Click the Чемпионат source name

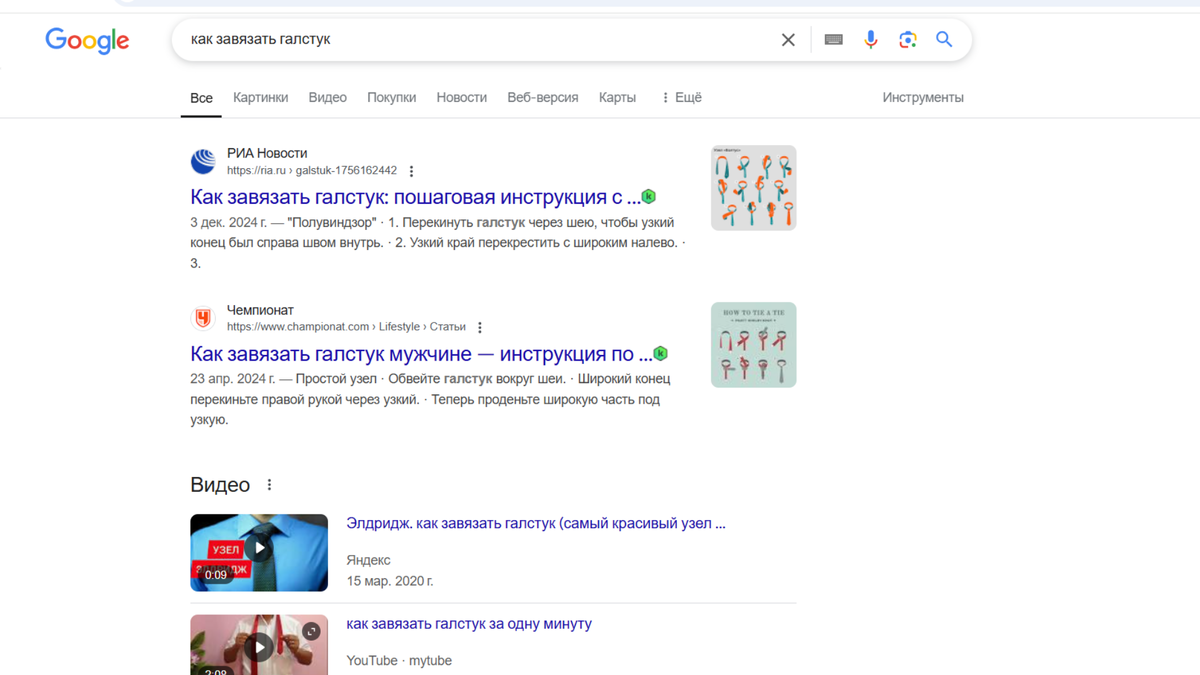point(260,310)
